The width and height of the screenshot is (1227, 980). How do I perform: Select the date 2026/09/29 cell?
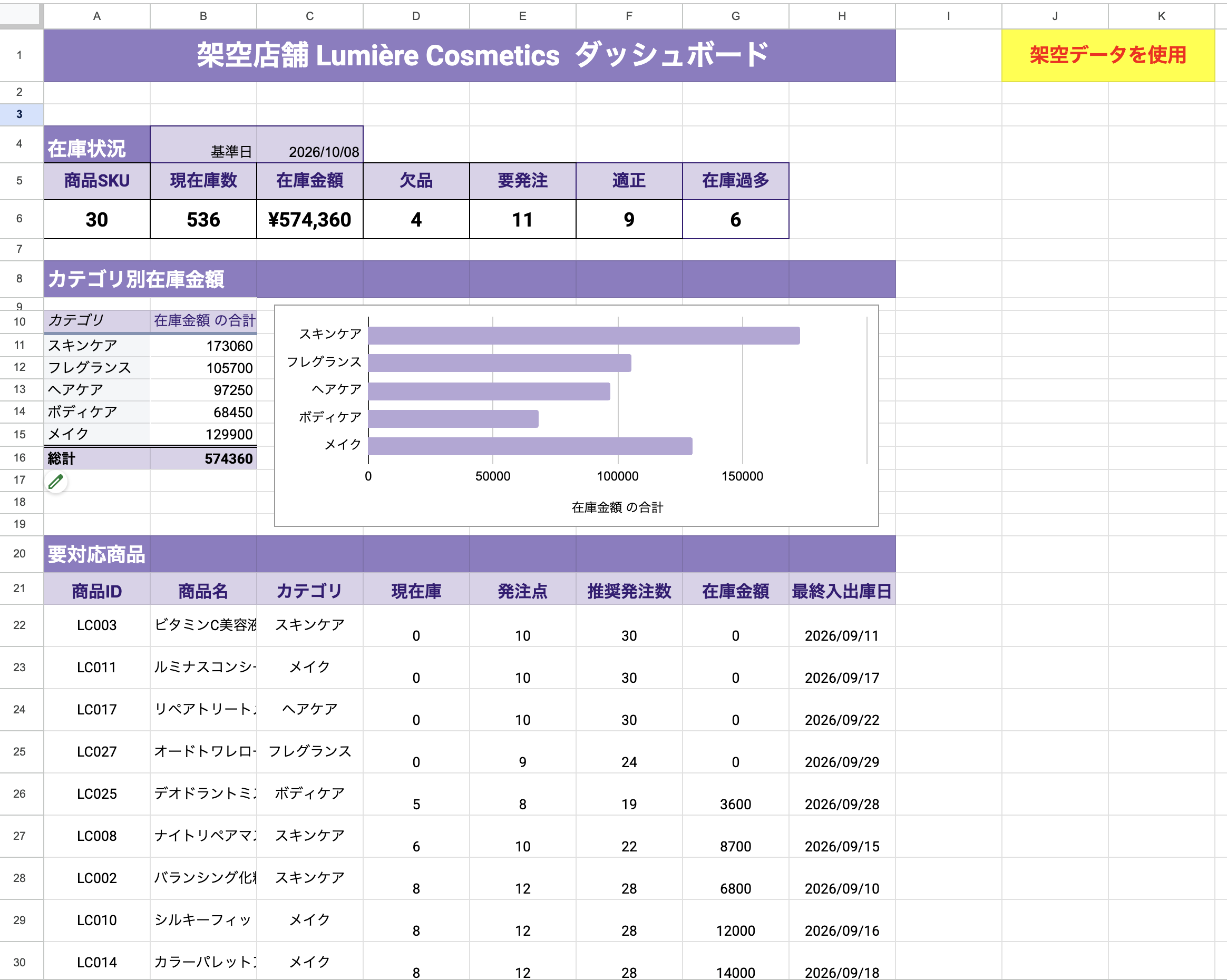point(842,751)
